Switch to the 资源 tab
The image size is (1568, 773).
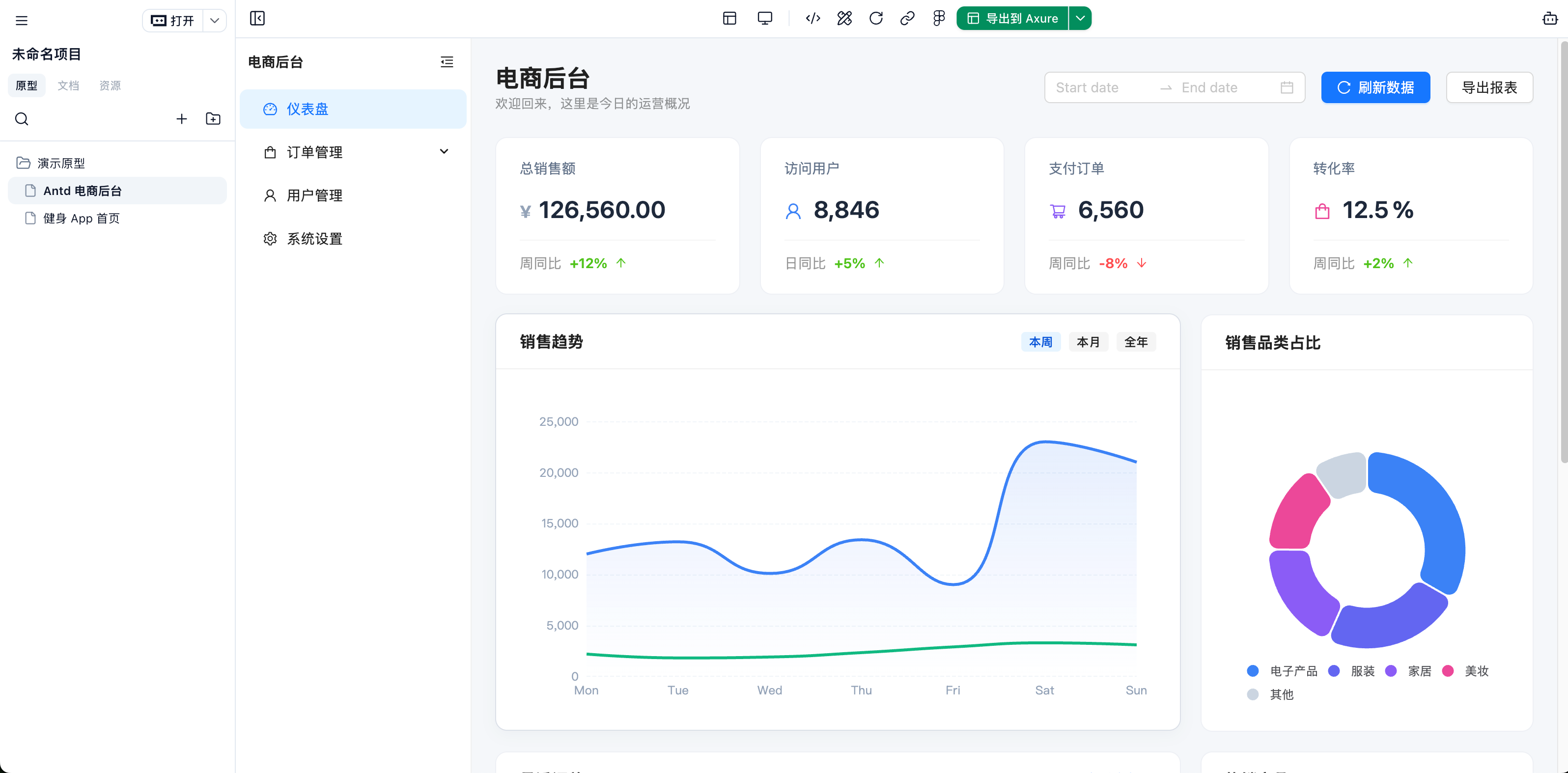(x=110, y=86)
